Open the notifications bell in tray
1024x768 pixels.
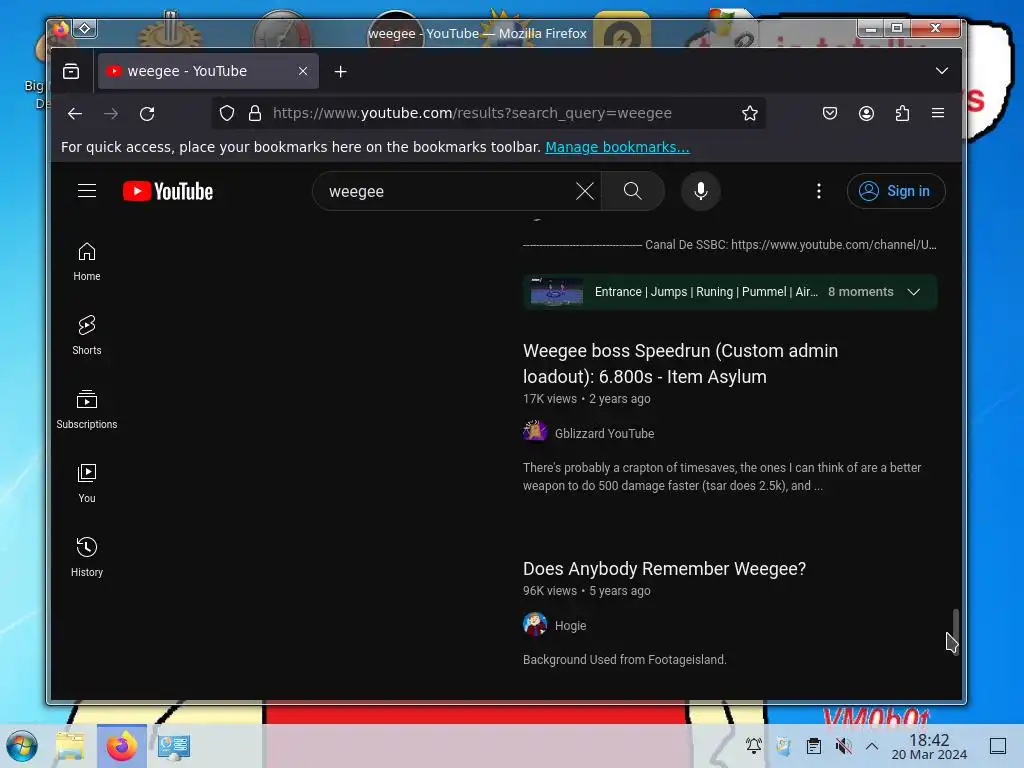[x=753, y=746]
